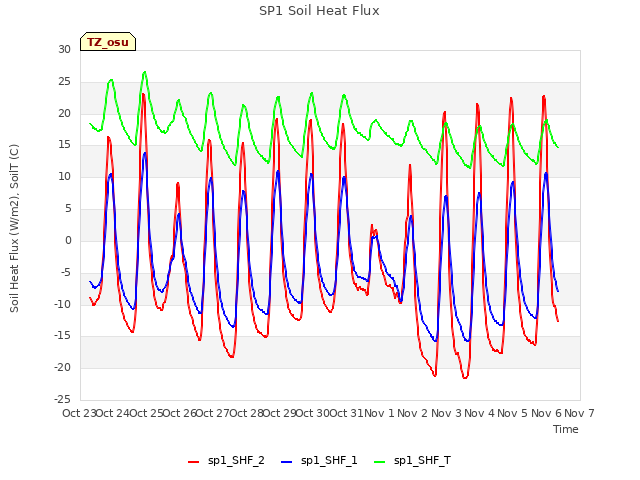
Task: Click the Time axis label
Action: coord(566,429)
